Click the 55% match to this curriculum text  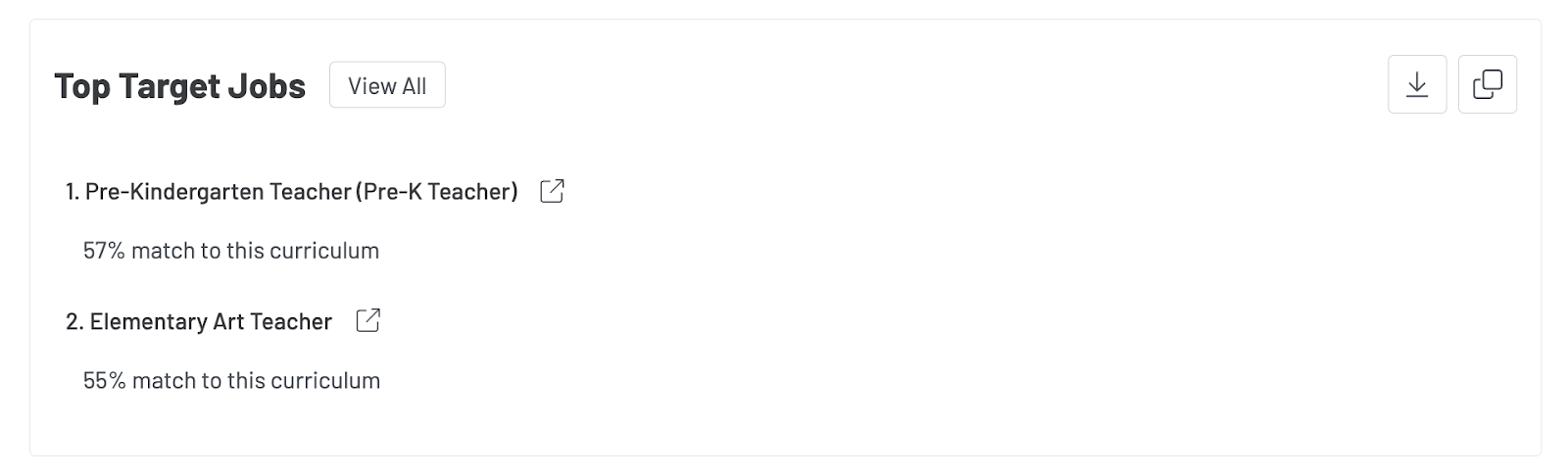tap(231, 381)
